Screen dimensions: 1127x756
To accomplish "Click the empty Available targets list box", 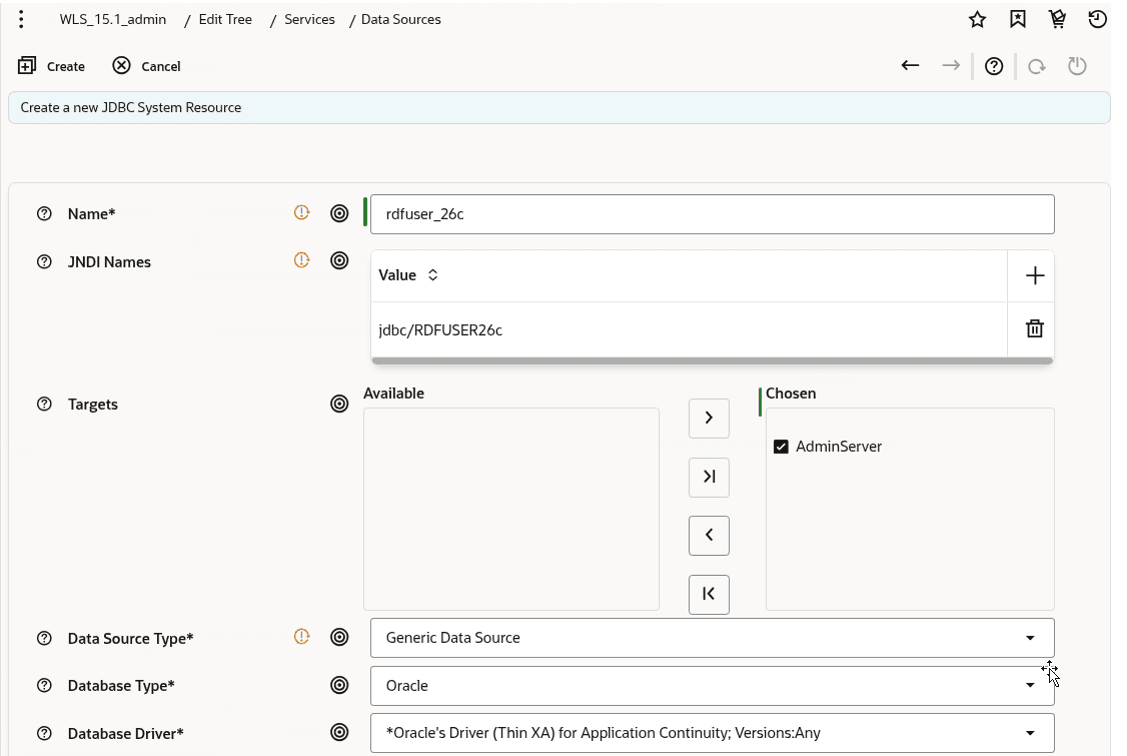I will point(511,509).
